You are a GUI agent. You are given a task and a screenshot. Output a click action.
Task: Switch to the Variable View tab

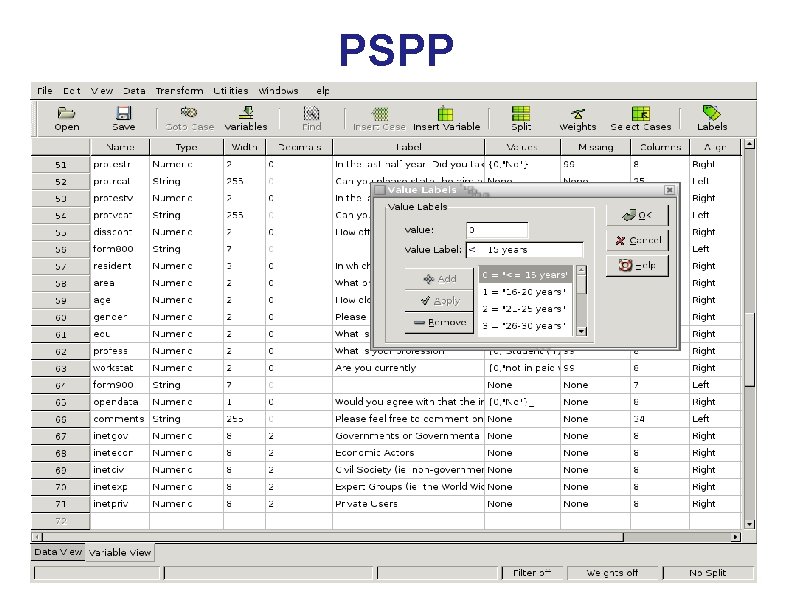coord(120,552)
